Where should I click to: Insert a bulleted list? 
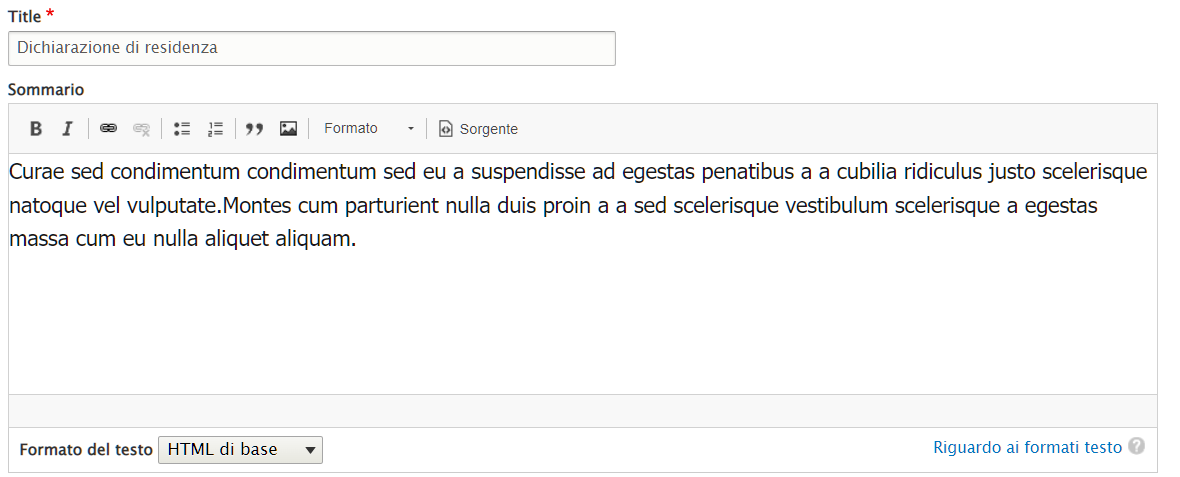(182, 129)
